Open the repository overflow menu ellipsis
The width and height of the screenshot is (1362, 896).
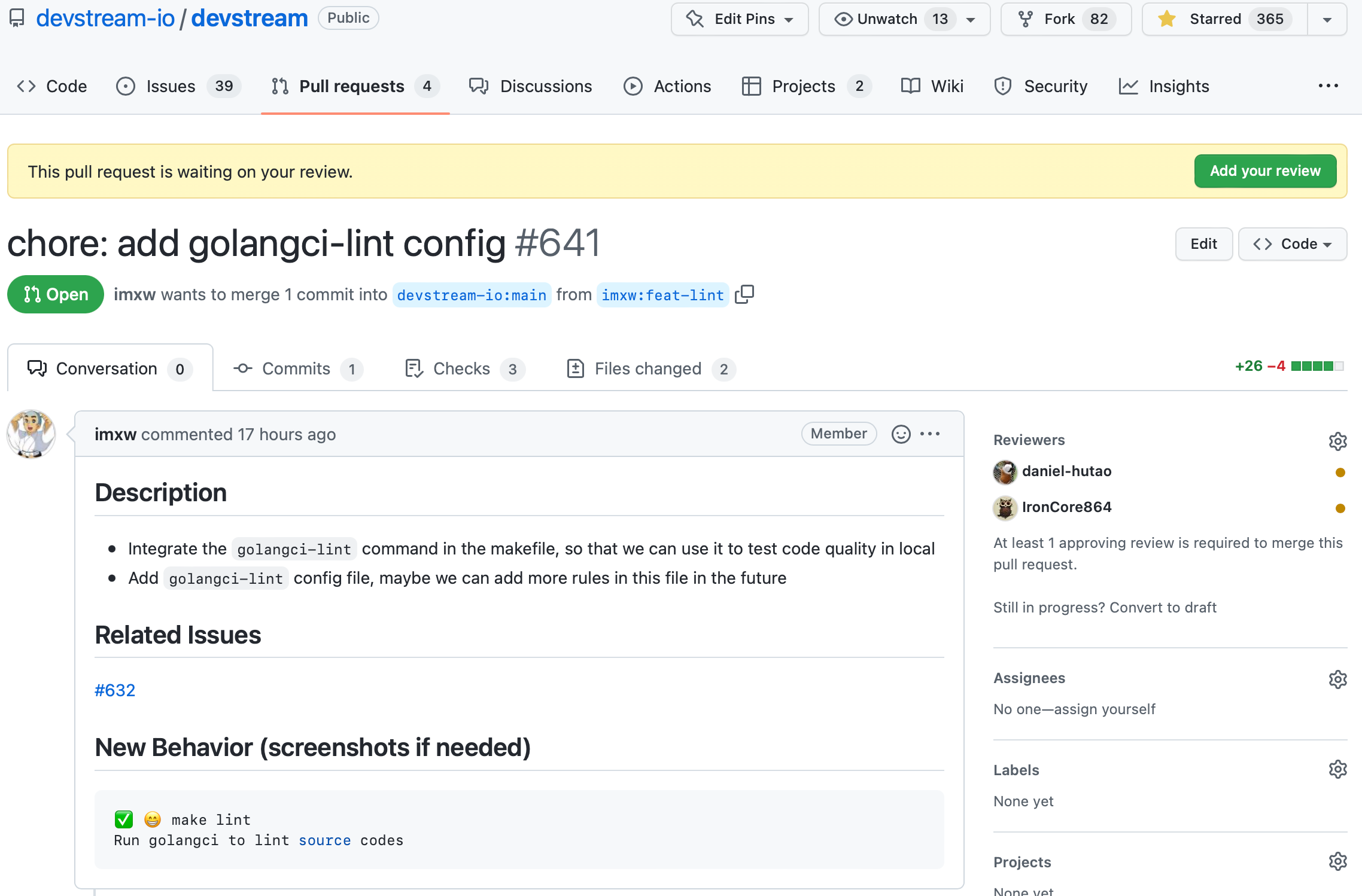click(x=1328, y=86)
